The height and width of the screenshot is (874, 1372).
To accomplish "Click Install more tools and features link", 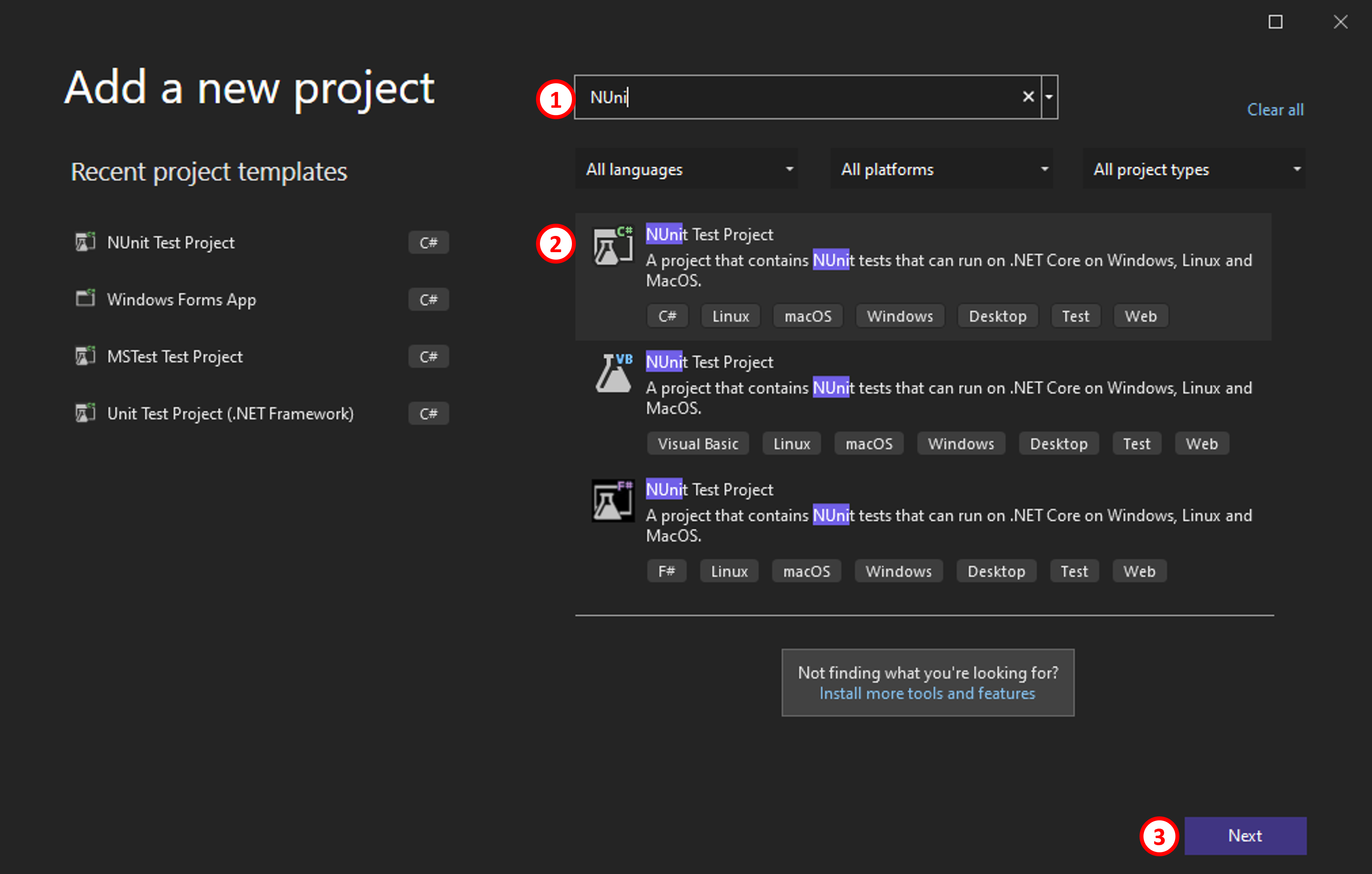I will (x=927, y=693).
